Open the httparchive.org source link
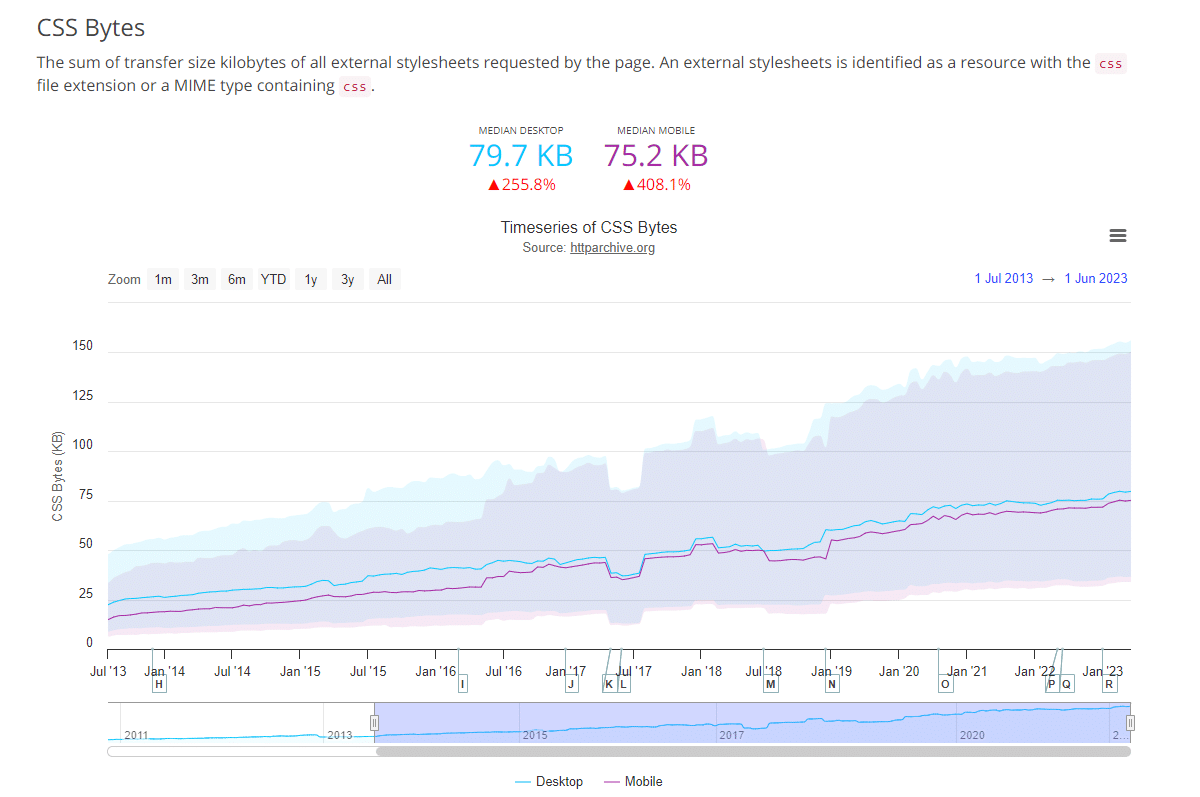 612,248
